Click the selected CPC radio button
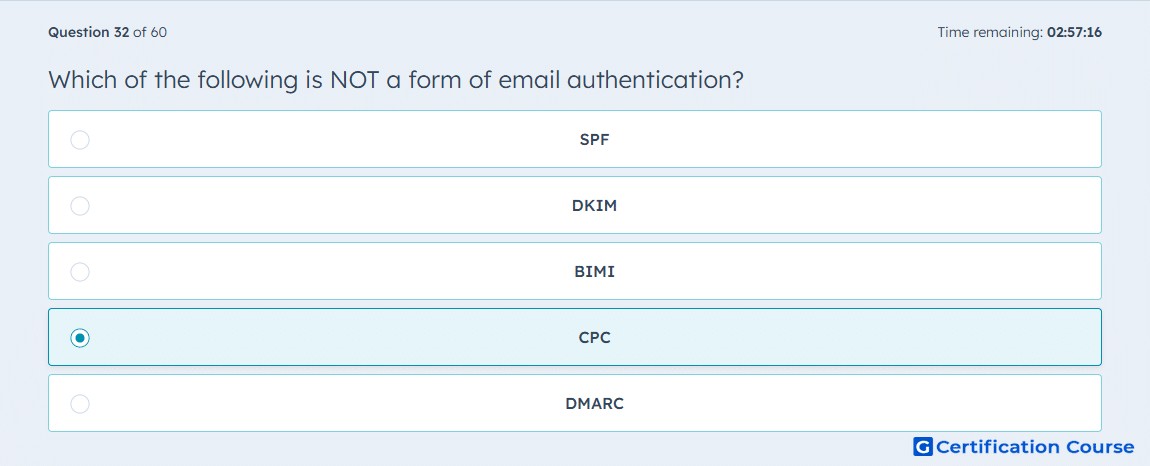The height and width of the screenshot is (466, 1150). point(80,338)
